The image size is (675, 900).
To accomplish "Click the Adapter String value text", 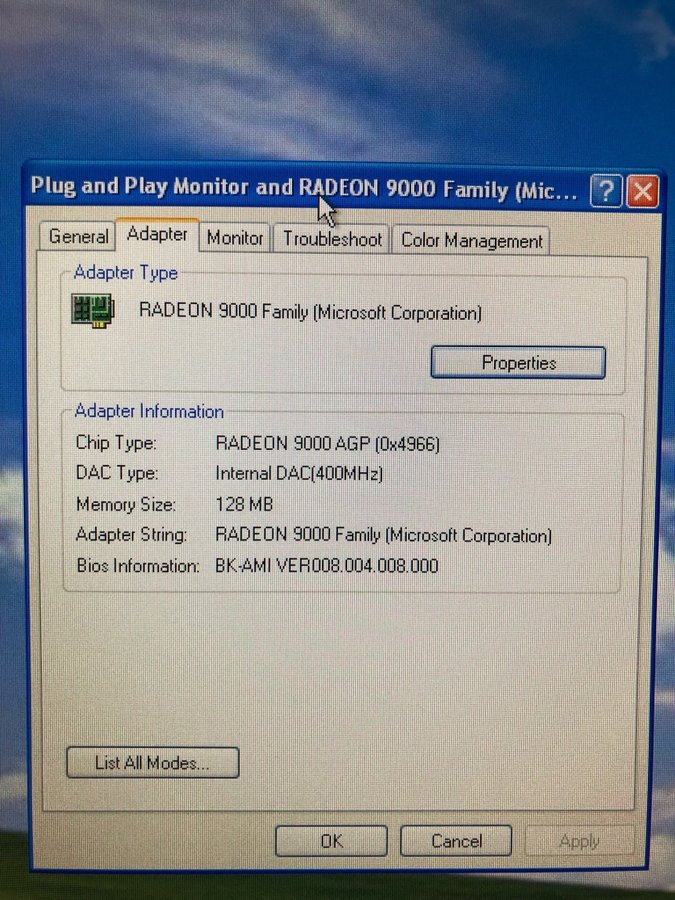I will point(383,536).
